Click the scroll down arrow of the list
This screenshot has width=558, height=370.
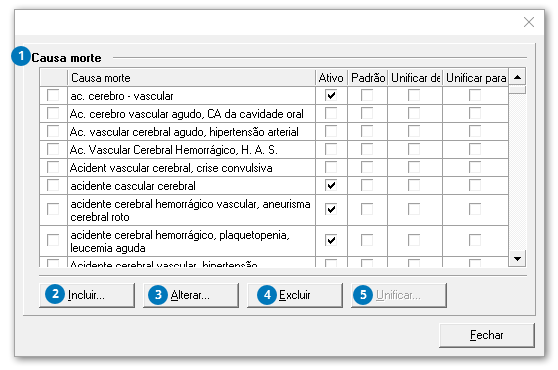[517, 259]
